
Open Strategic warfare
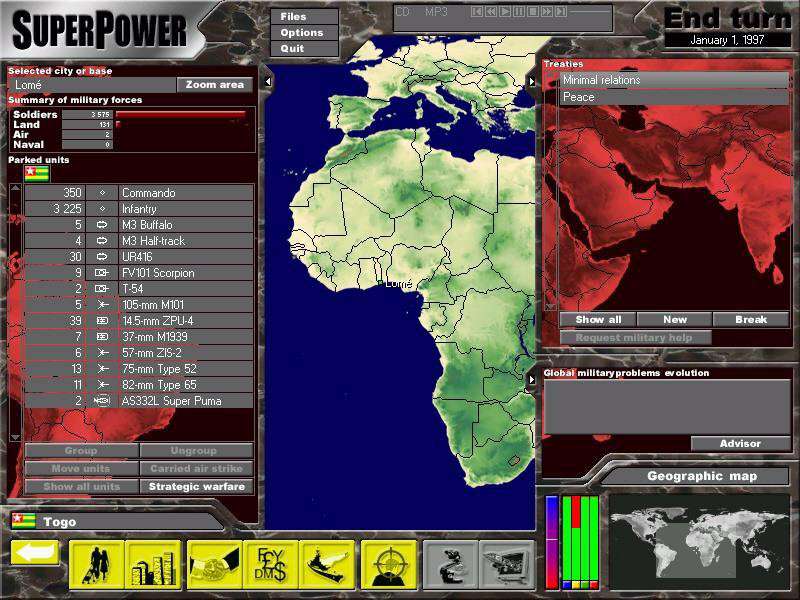pyautogui.click(x=196, y=487)
